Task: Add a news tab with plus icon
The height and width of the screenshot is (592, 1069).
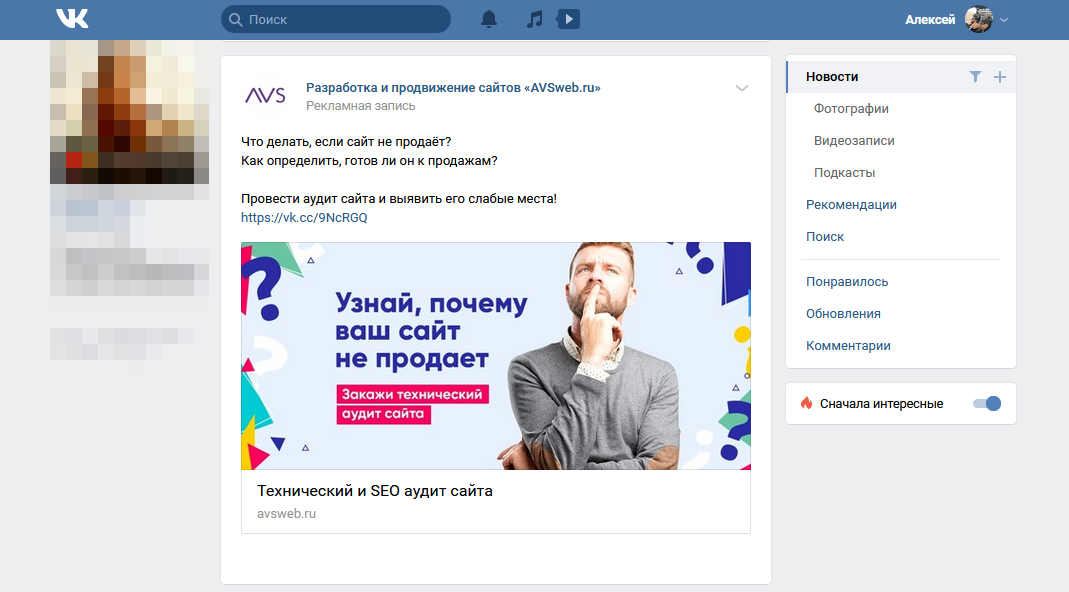Action: coord(1000,77)
